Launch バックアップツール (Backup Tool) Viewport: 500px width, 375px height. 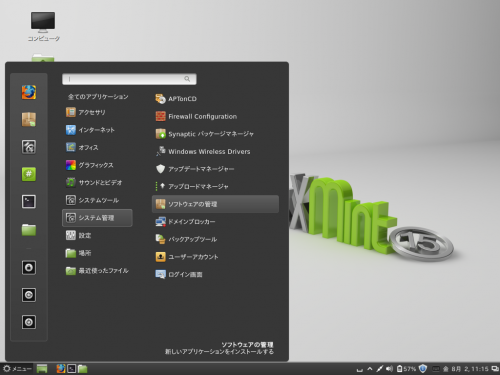[215, 239]
